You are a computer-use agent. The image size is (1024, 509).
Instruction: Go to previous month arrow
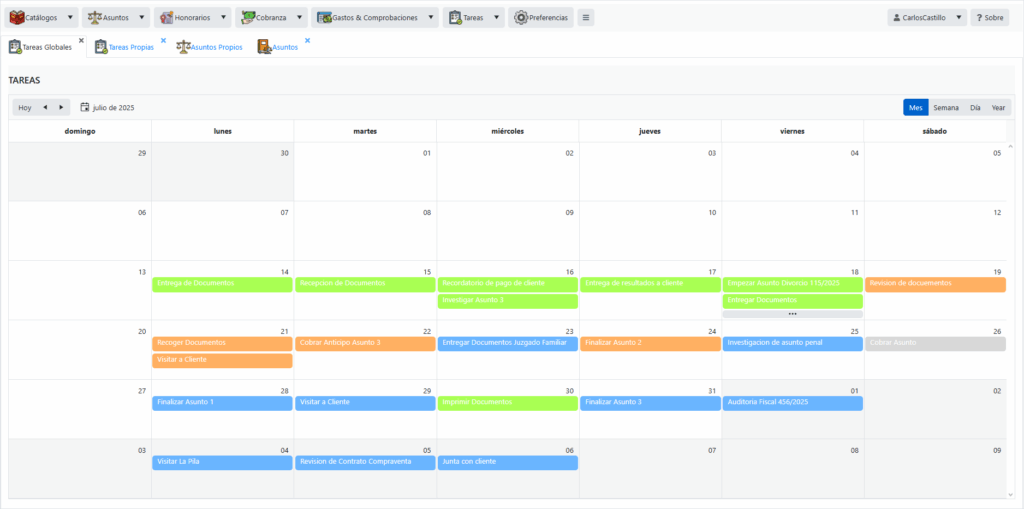click(x=45, y=107)
